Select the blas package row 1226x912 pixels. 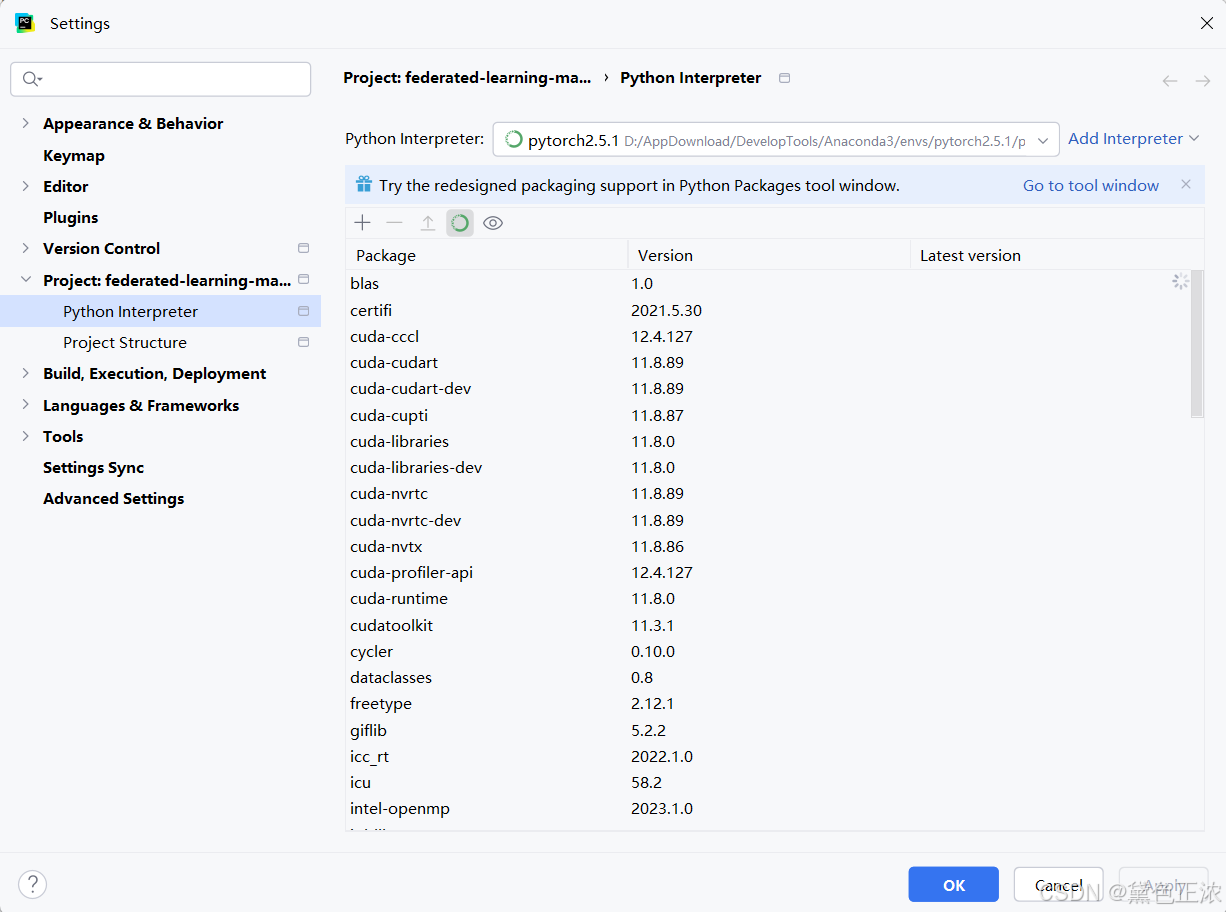[768, 284]
